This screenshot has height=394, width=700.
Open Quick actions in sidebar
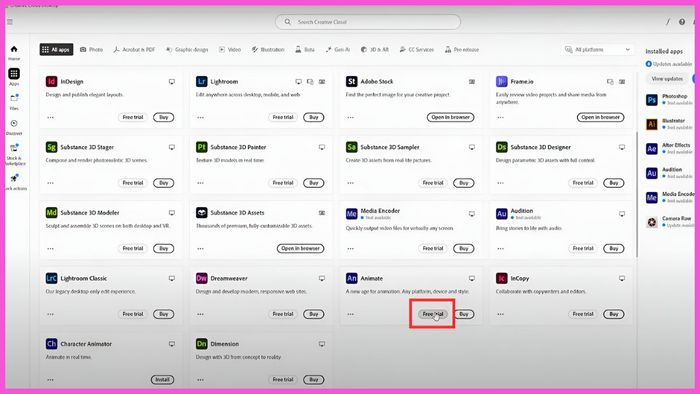[15, 182]
